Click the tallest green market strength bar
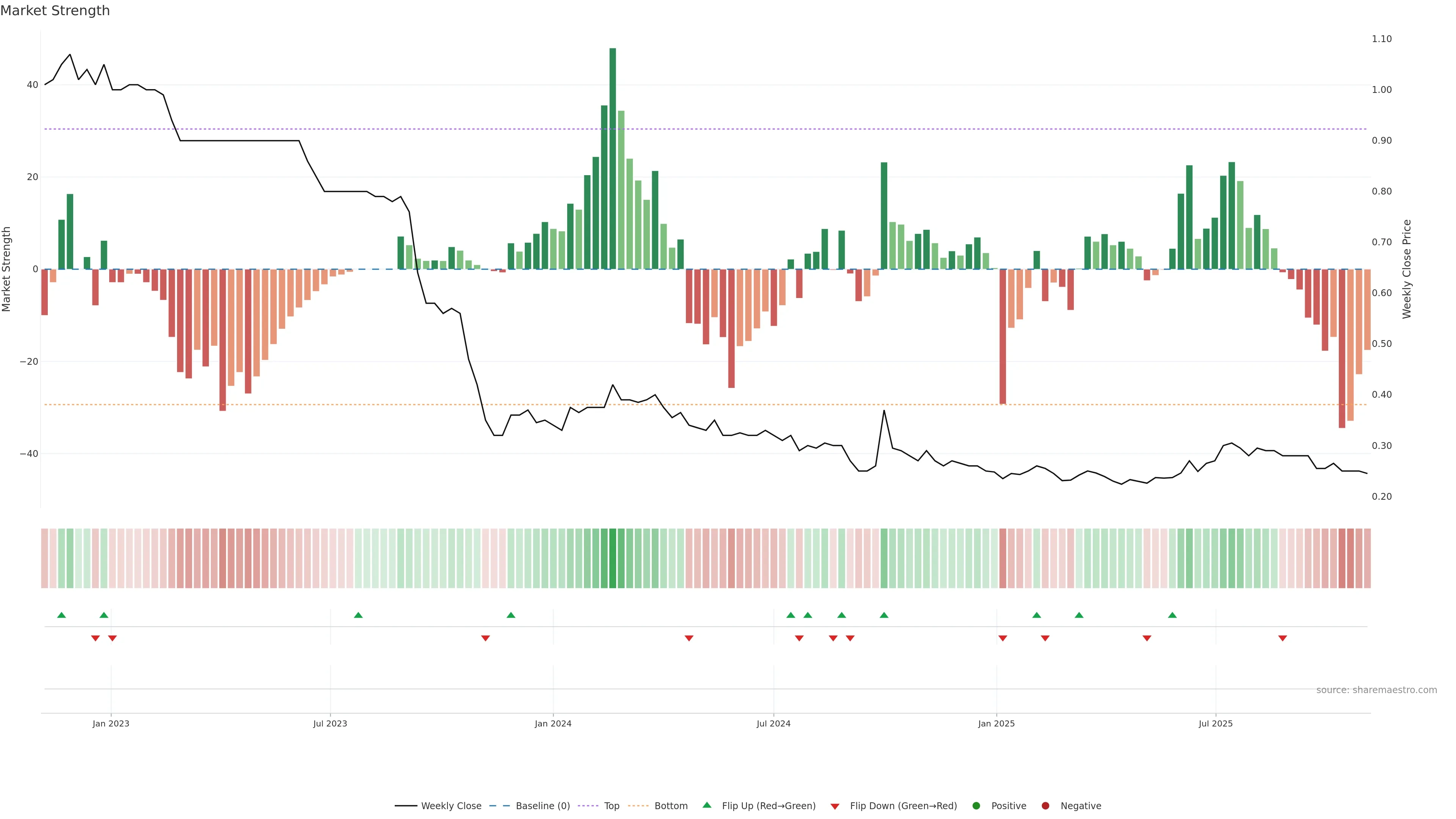 613,158
